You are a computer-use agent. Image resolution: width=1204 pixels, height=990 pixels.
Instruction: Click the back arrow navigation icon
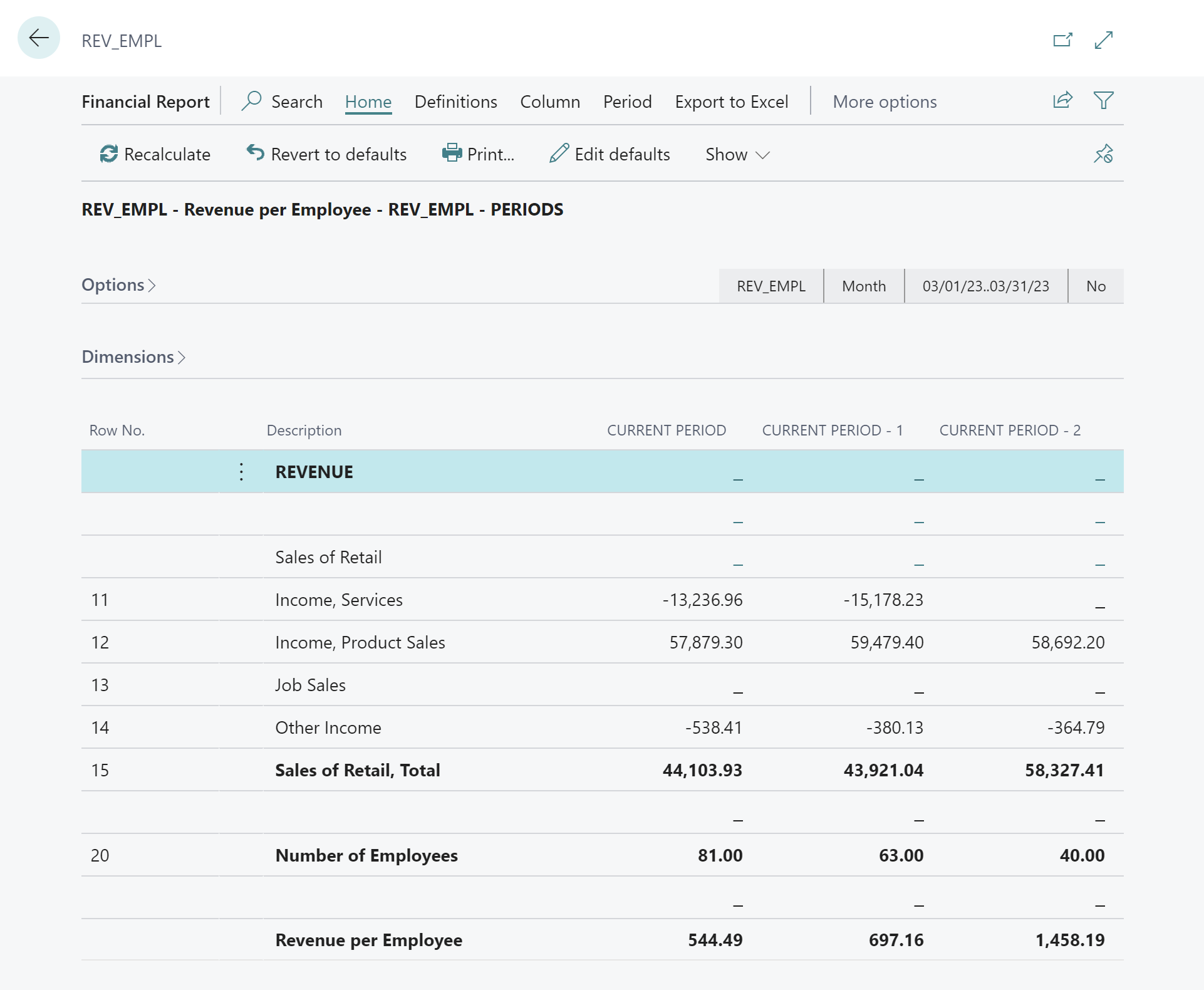38,39
